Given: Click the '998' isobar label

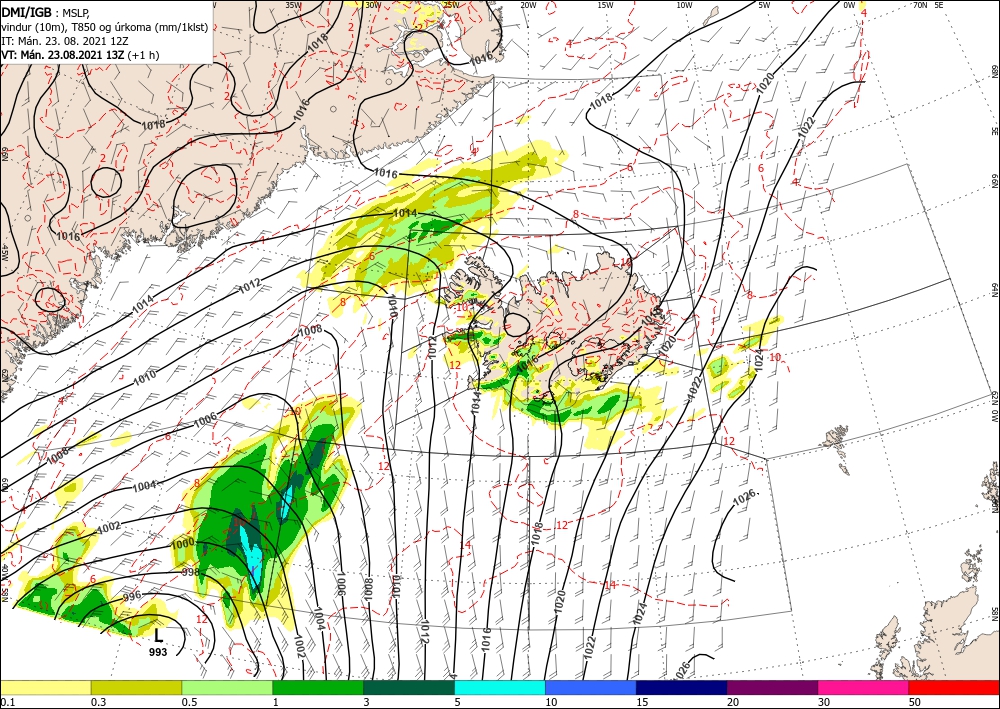Looking at the screenshot, I should (x=191, y=572).
